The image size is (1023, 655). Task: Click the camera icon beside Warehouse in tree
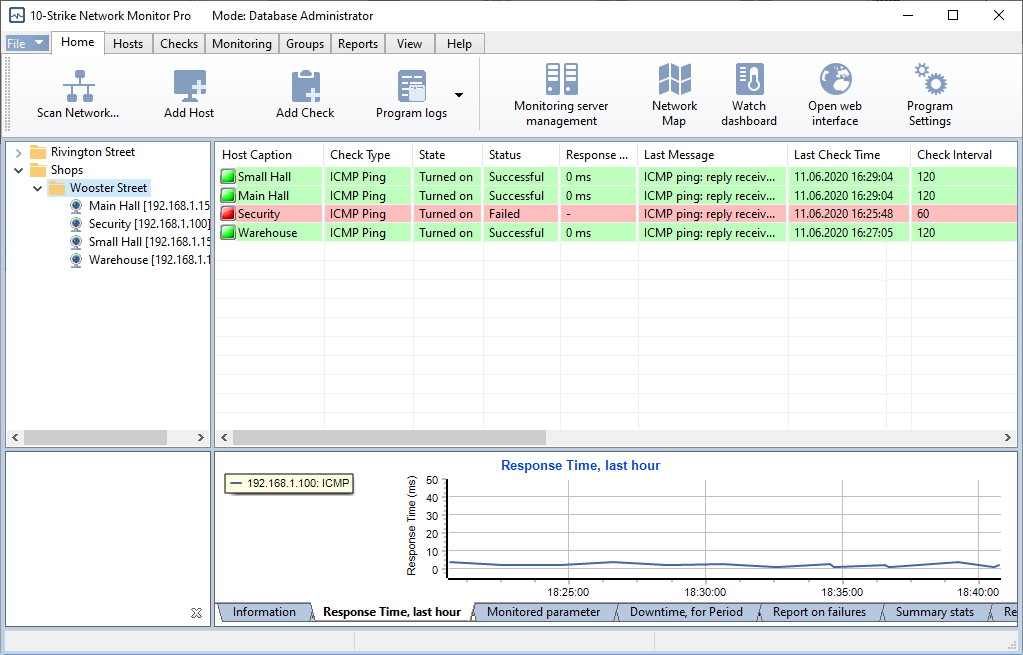[x=76, y=260]
